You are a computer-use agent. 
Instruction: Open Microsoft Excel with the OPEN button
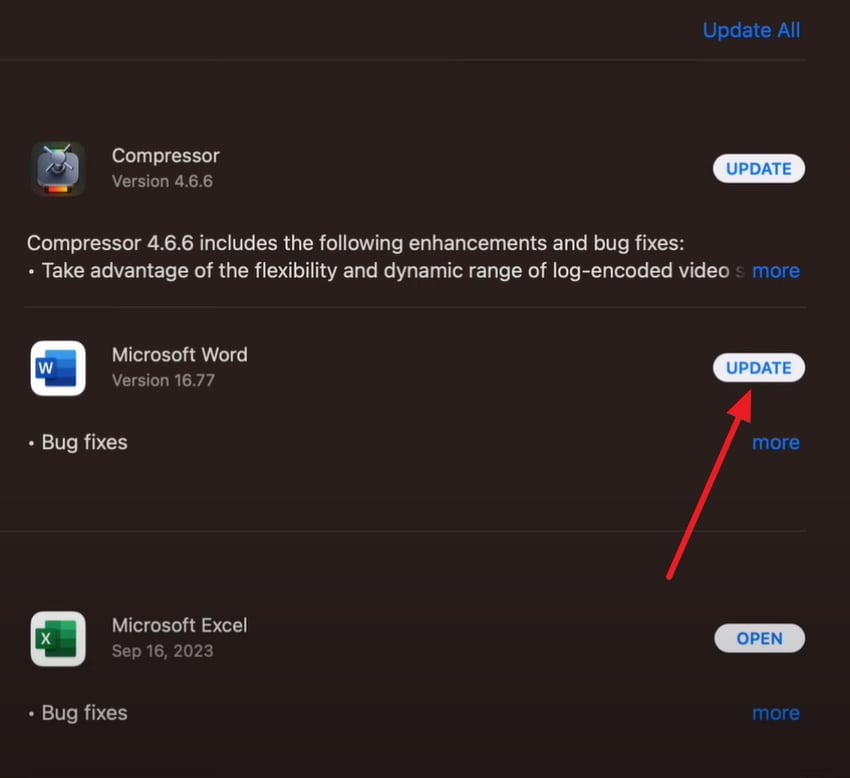pos(759,638)
